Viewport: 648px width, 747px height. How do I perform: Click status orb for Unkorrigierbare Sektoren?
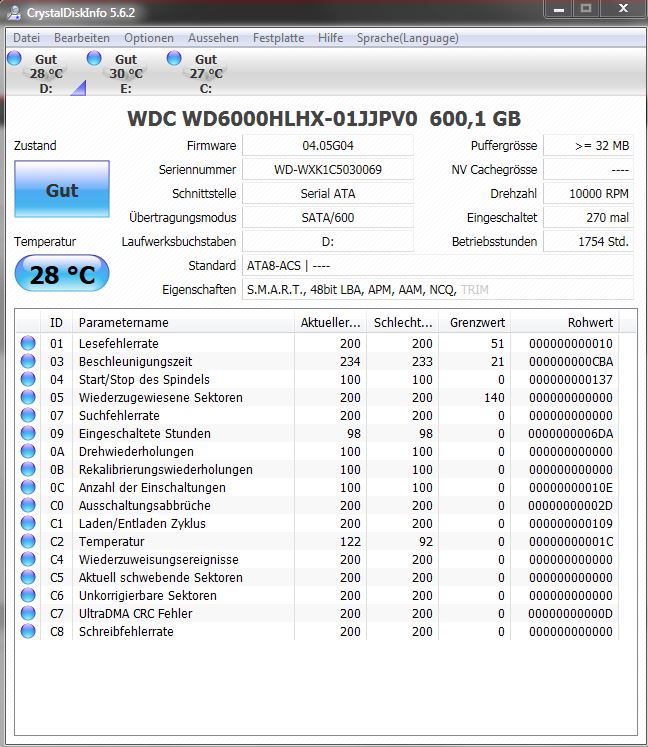28,595
